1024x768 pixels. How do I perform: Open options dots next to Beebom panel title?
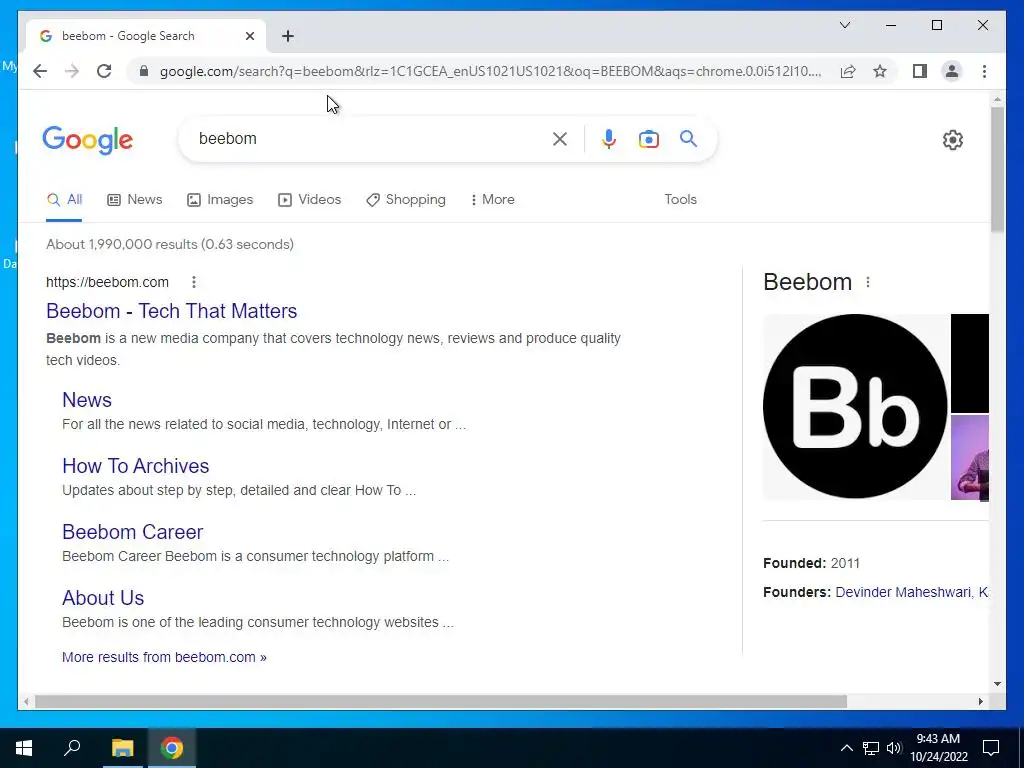pyautogui.click(x=868, y=282)
